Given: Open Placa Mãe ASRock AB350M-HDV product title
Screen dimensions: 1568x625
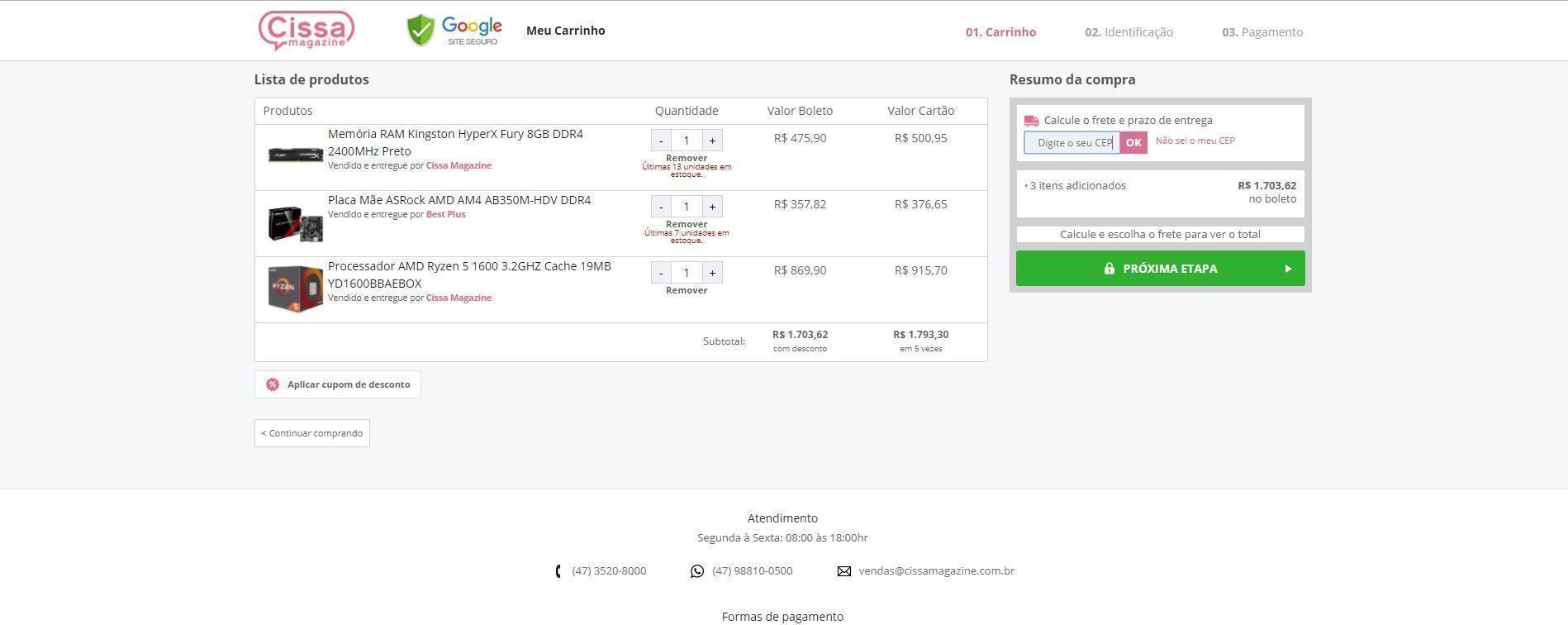Looking at the screenshot, I should (459, 200).
